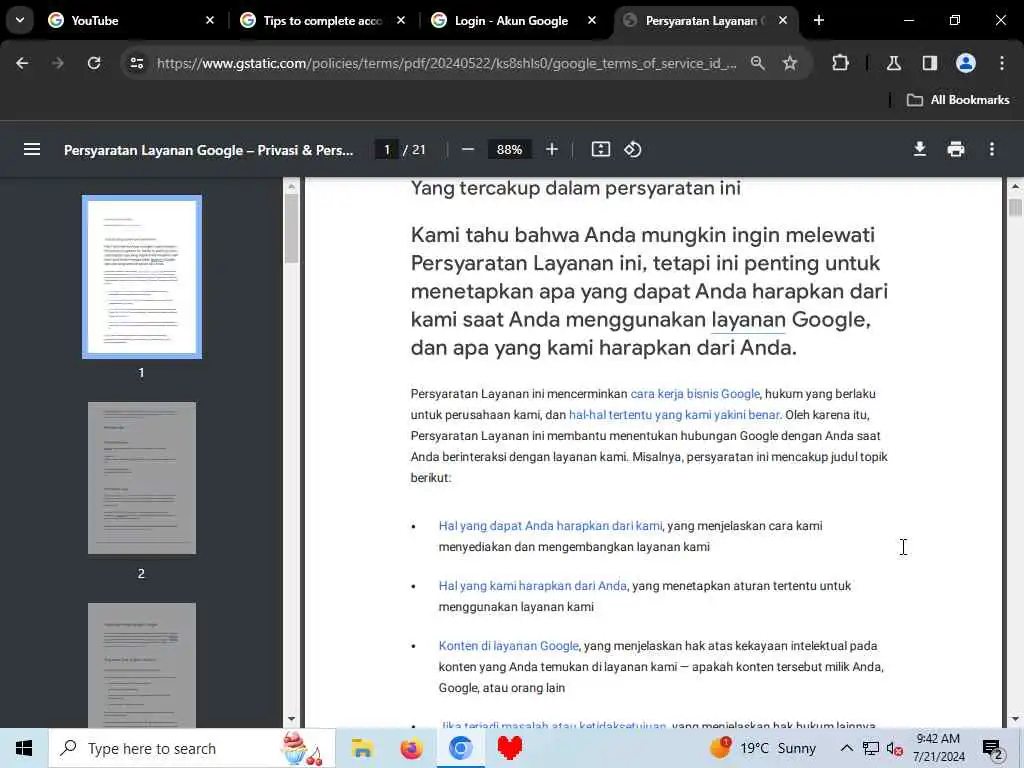Open the tab search dropdown arrow

pyautogui.click(x=20, y=20)
